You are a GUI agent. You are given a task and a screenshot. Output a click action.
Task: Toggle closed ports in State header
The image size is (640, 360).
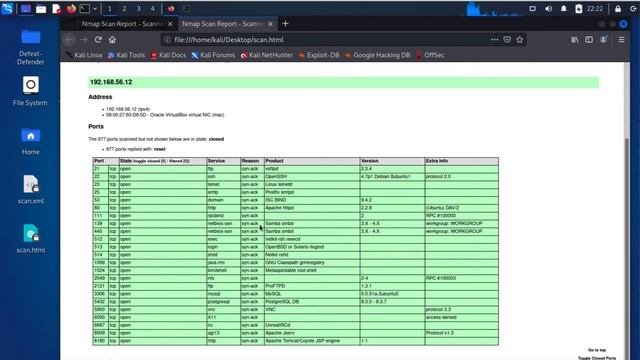click(151, 161)
